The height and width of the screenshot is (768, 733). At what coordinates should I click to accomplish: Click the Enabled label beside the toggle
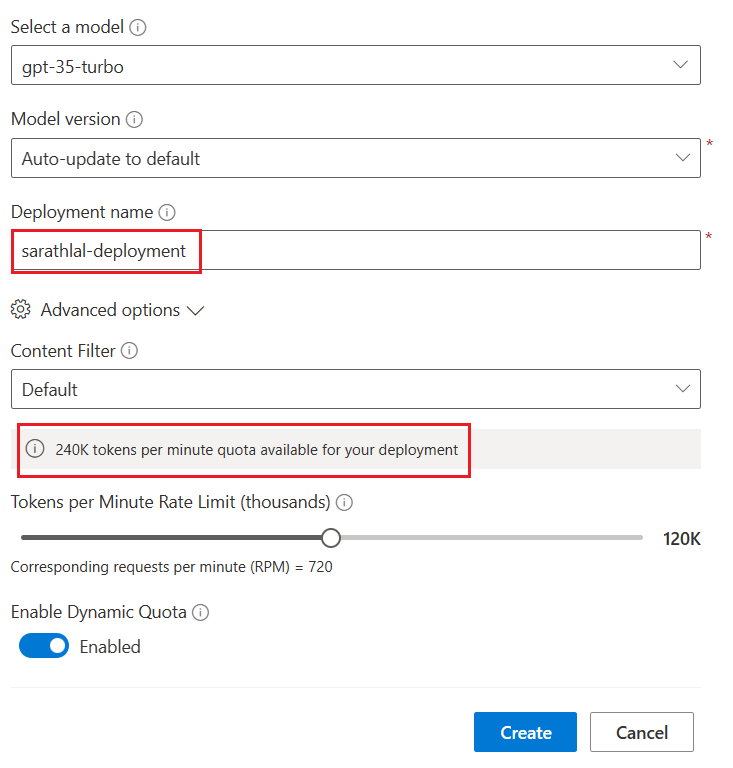point(110,647)
